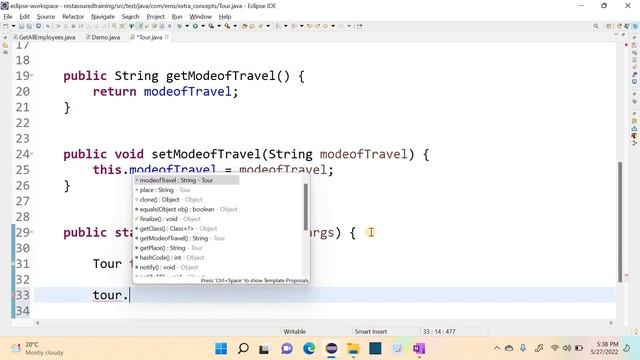This screenshot has height=360, width=640.
Task: Click the toolbar Search magnifier icon at right
Action: 596,26
